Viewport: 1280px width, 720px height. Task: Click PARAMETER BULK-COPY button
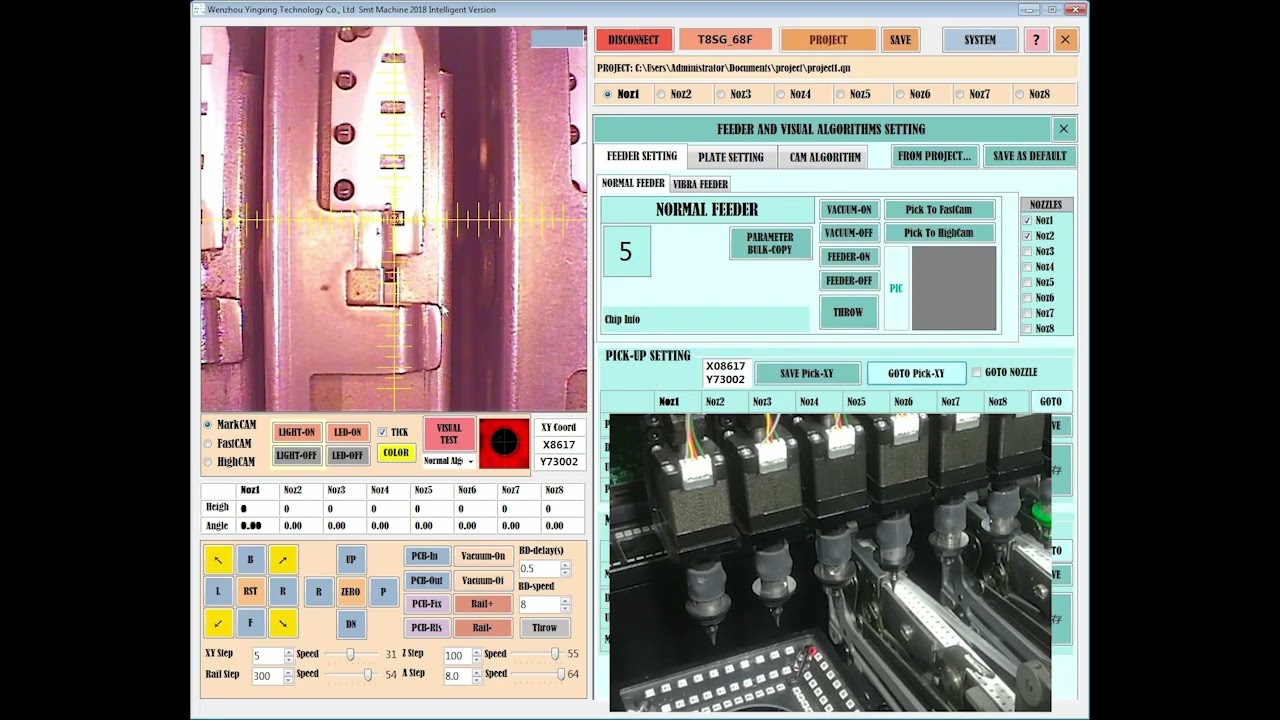tap(770, 244)
